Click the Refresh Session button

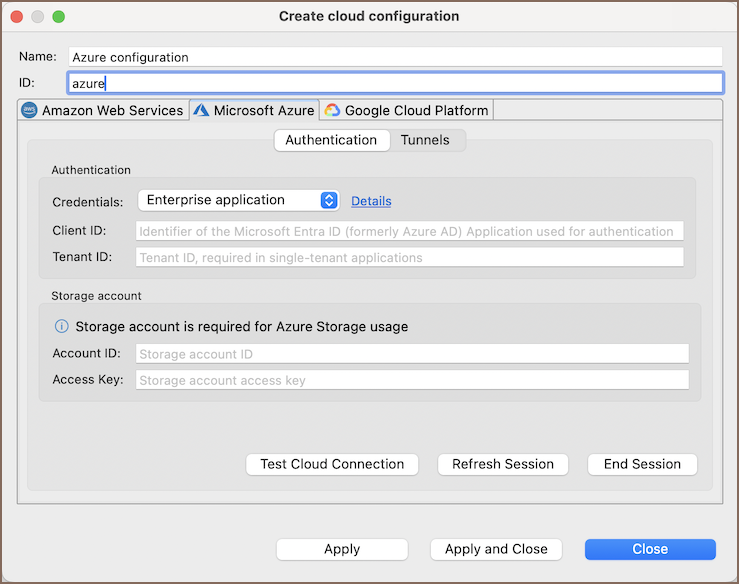[503, 464]
